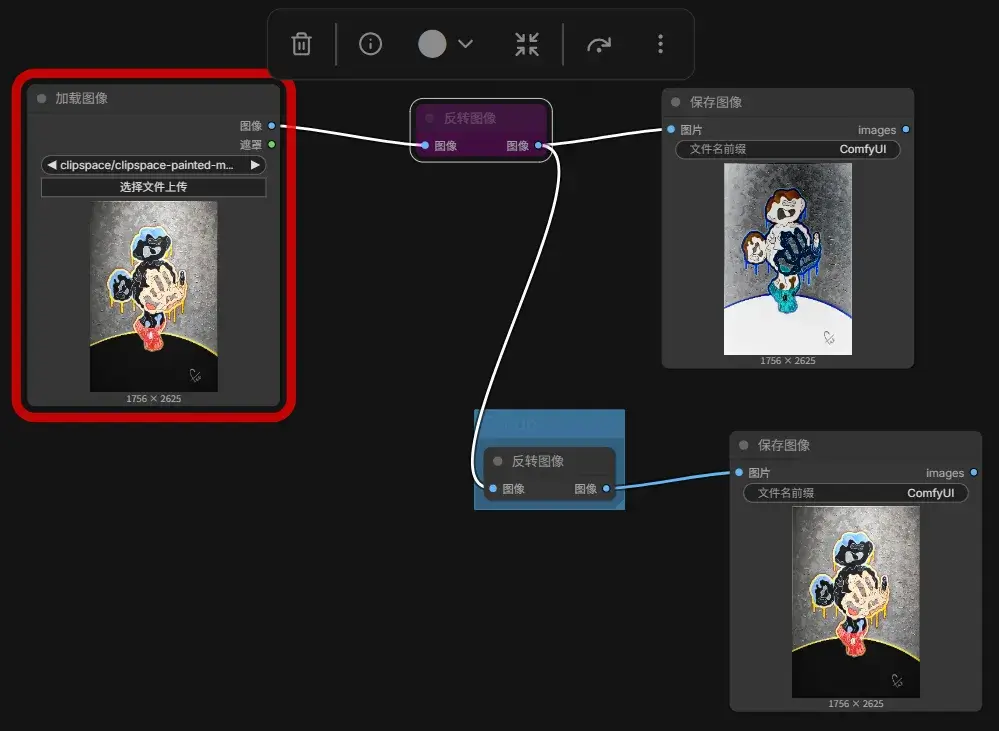
Task: Select previous image with left arrow
Action: coord(52,165)
